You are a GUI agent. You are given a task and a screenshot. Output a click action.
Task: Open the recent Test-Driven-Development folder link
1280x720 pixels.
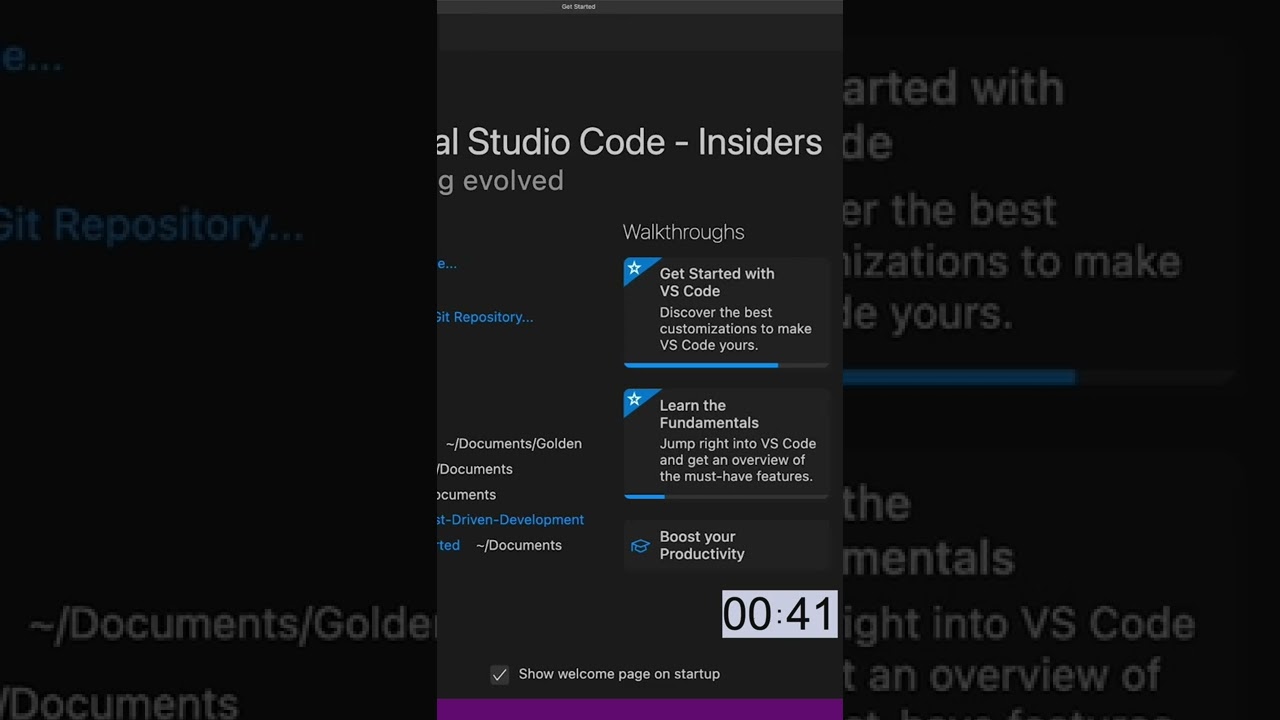tap(511, 520)
